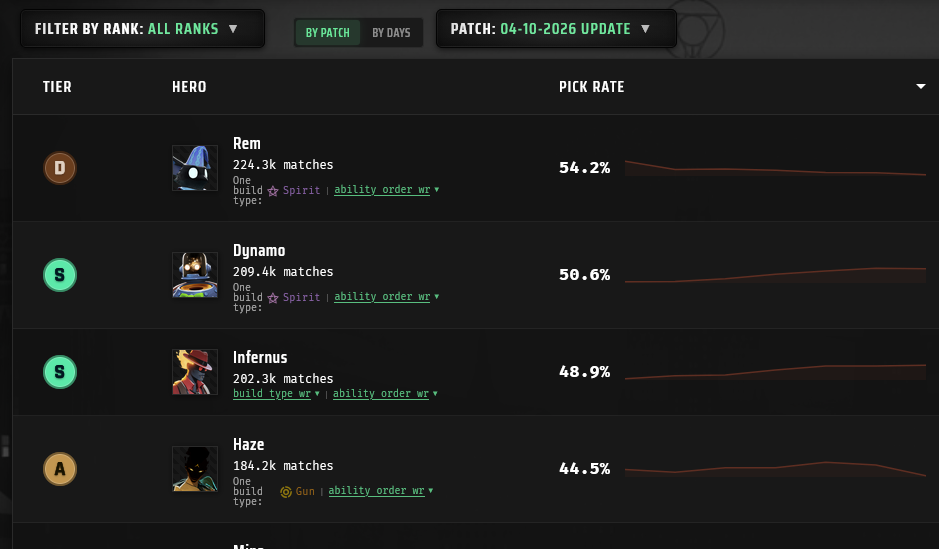
Task: Expand Infernus's build type wr
Action: pyautogui.click(x=276, y=394)
